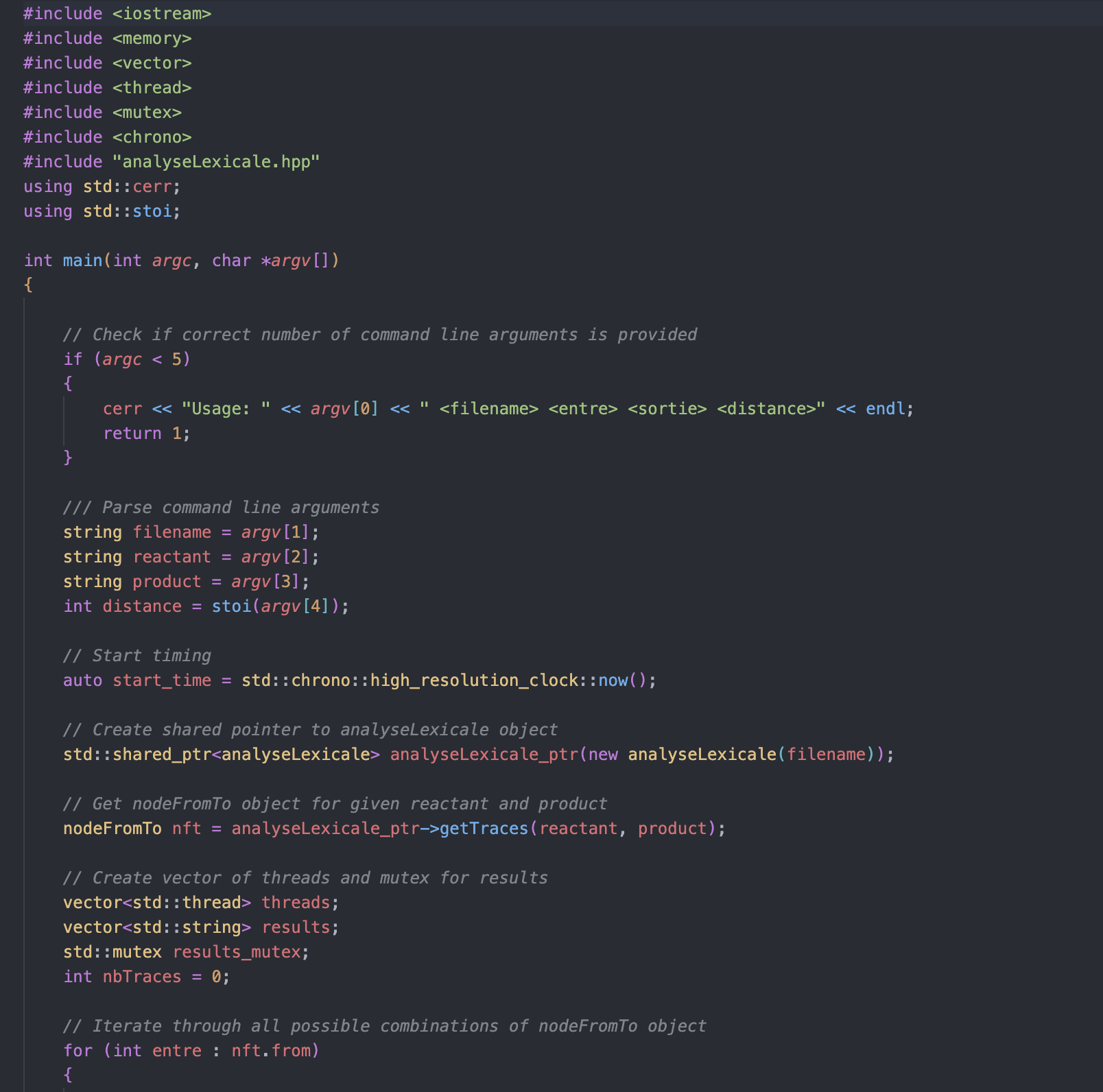The height and width of the screenshot is (1092, 1103).
Task: Click 'std::shared_ptr<analyseLexicale>' type
Action: pos(222,755)
